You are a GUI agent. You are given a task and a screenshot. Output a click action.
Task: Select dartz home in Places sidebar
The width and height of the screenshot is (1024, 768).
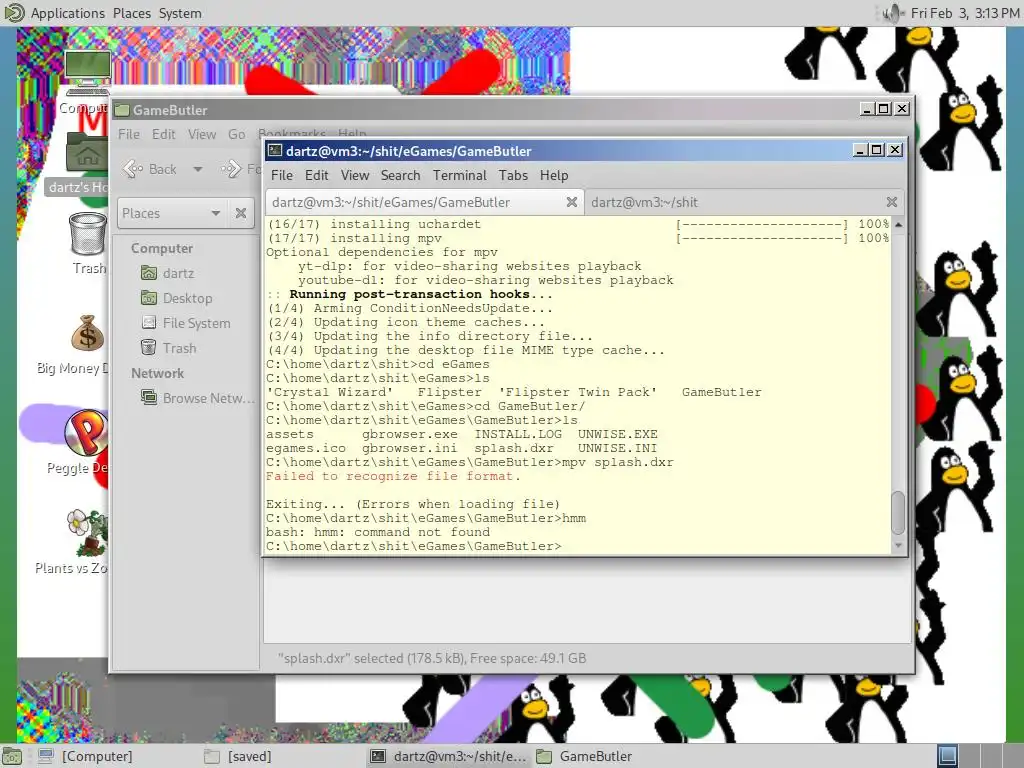click(168, 273)
